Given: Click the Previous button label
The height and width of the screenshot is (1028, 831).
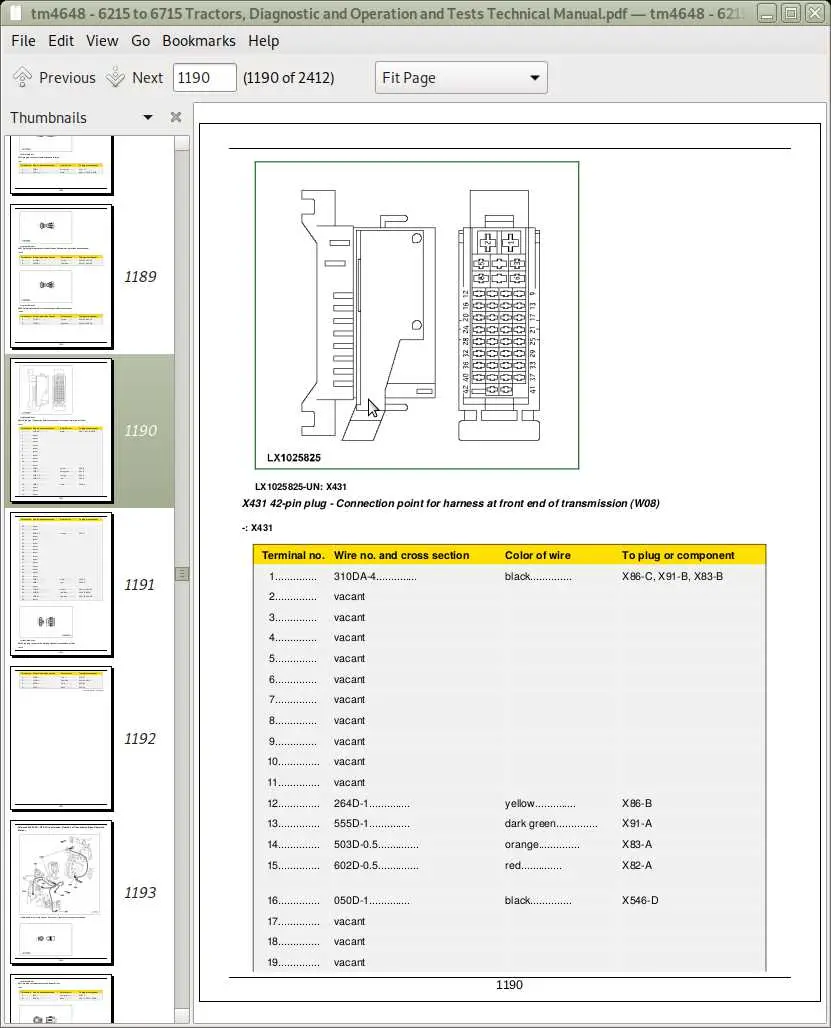Looking at the screenshot, I should 68,77.
